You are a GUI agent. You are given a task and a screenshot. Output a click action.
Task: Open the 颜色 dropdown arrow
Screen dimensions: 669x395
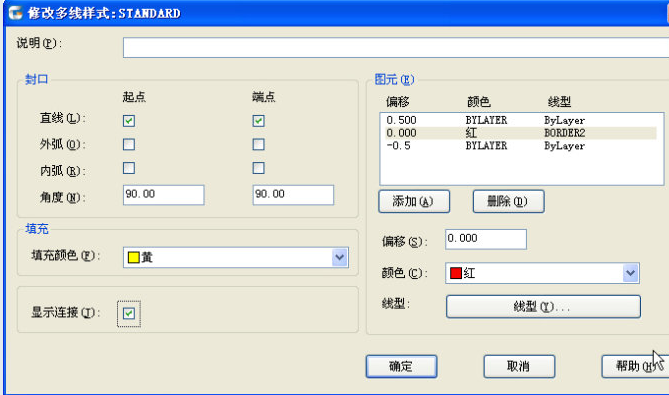[x=631, y=273]
